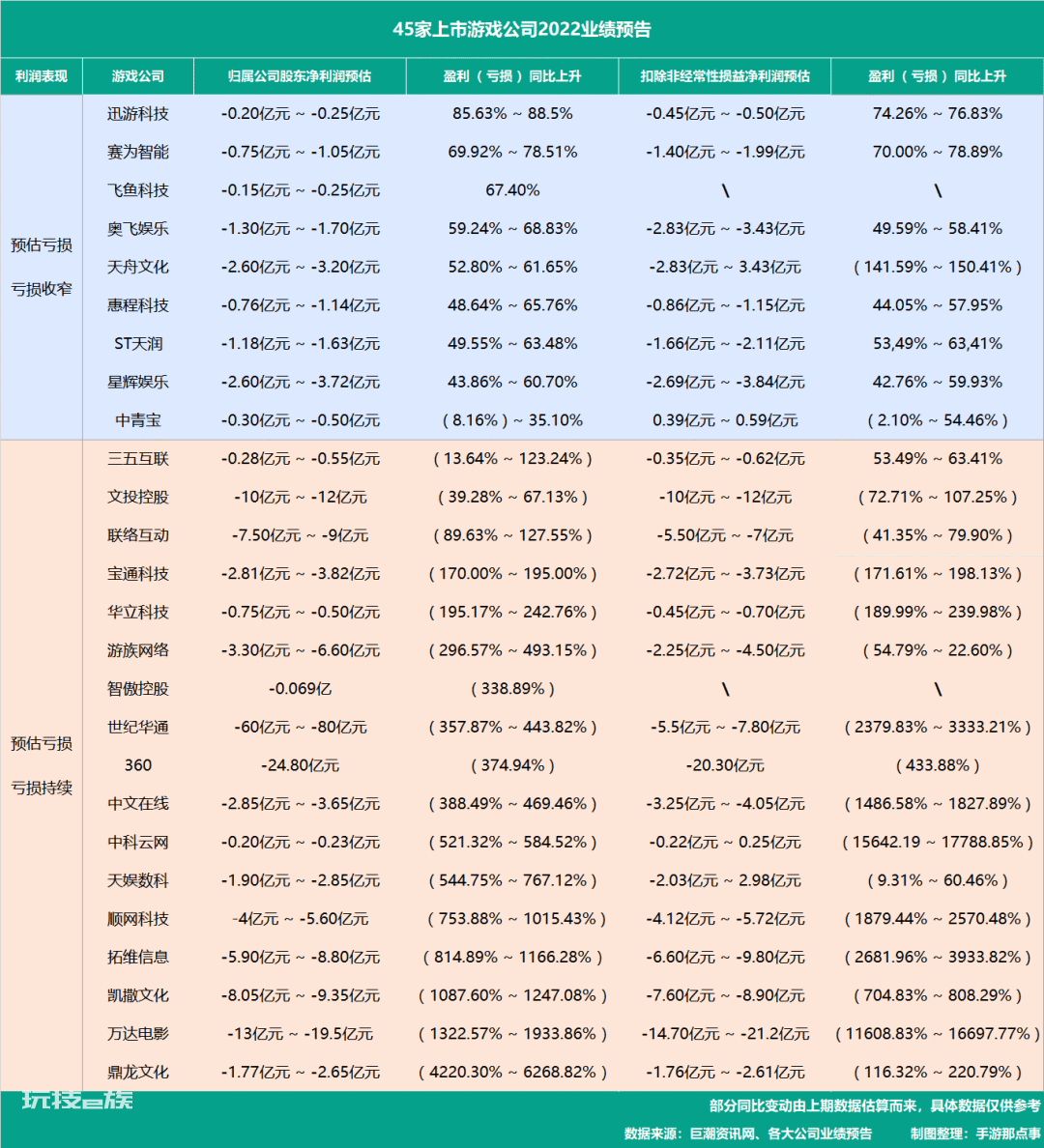The height and width of the screenshot is (1148, 1044).
Task: Click the '归属公司股东净利润预估' column header
Action: [x=300, y=76]
